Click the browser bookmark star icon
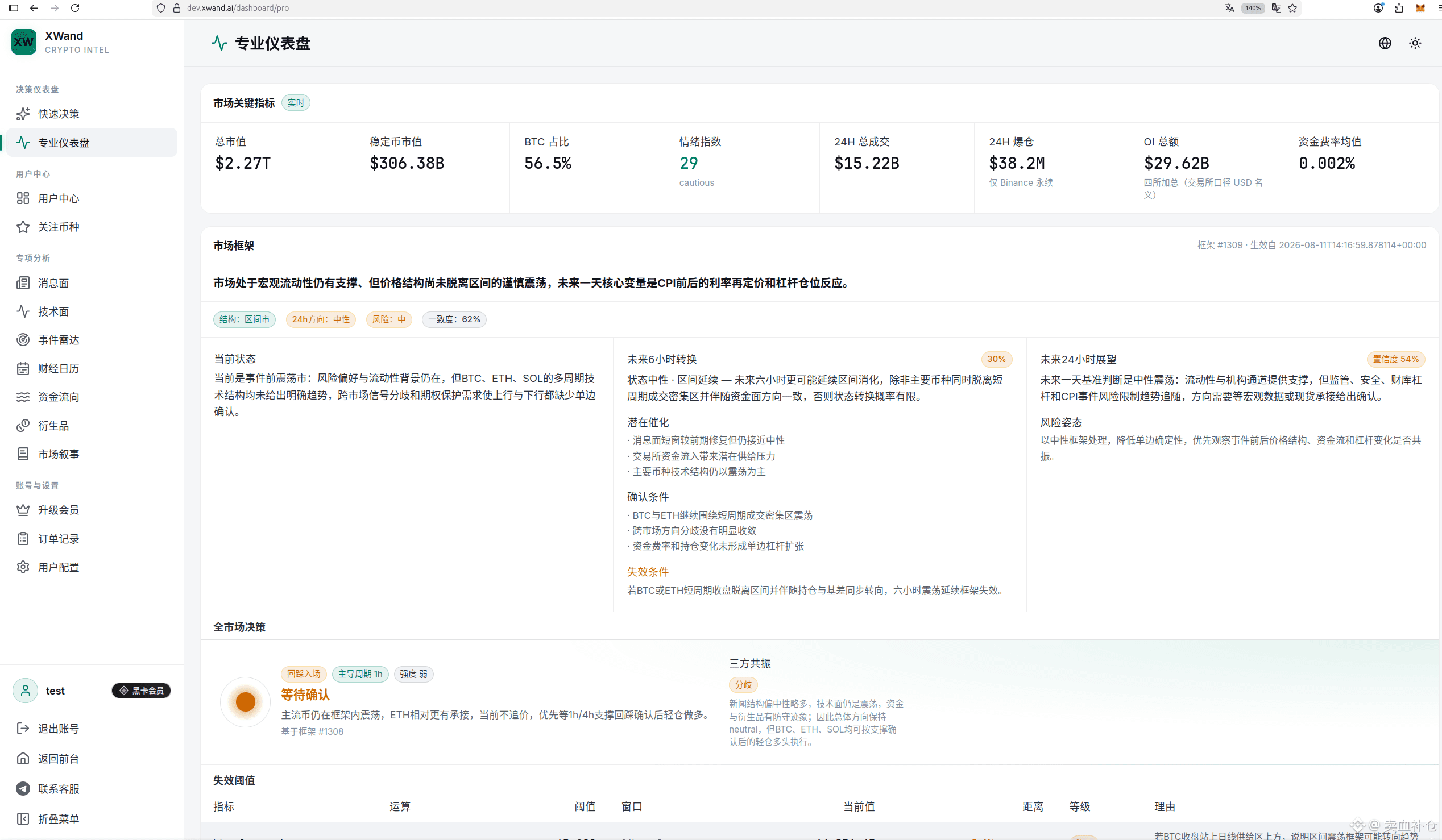The image size is (1442, 840). [1292, 8]
